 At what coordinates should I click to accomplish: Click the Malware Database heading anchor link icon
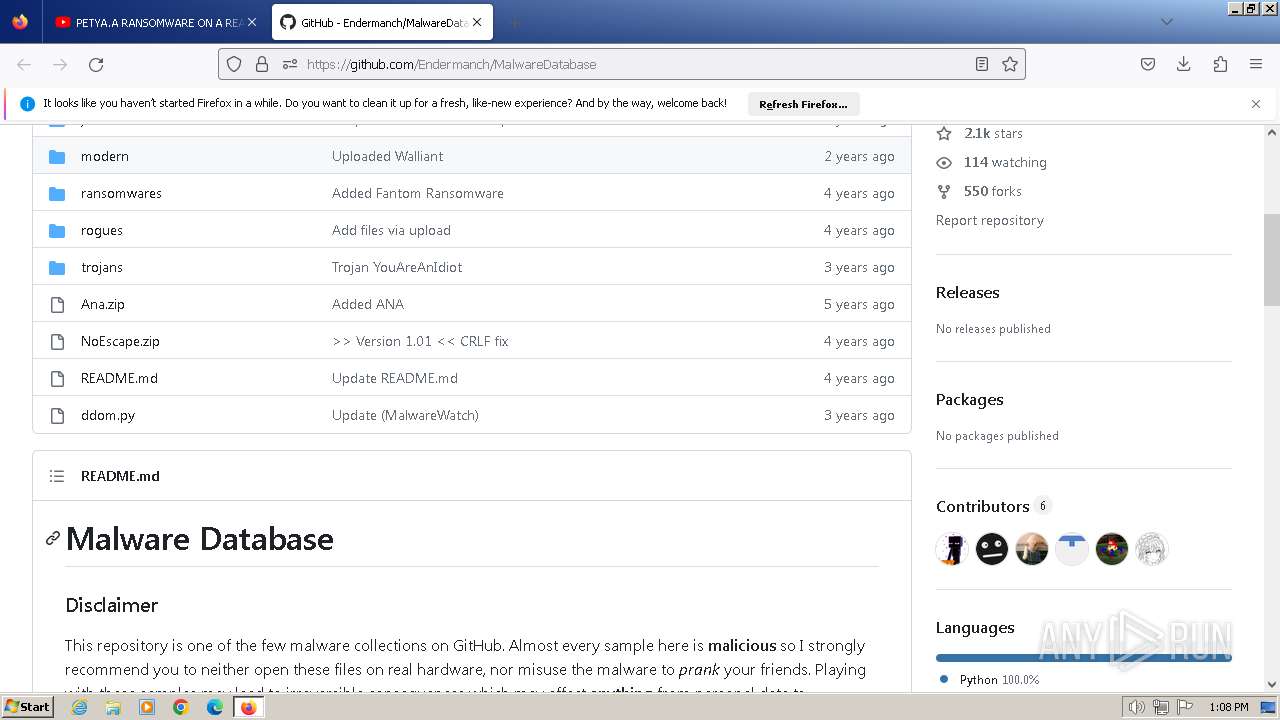pos(53,539)
